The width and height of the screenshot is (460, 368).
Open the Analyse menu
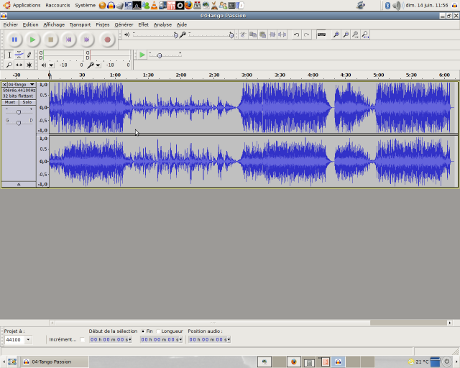click(x=163, y=25)
